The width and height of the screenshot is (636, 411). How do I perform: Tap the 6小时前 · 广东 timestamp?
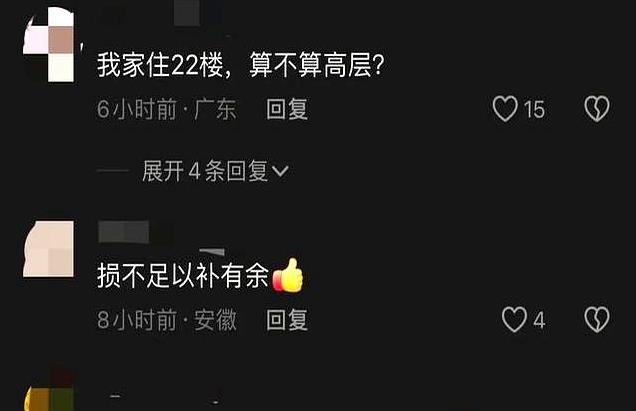tap(166, 109)
